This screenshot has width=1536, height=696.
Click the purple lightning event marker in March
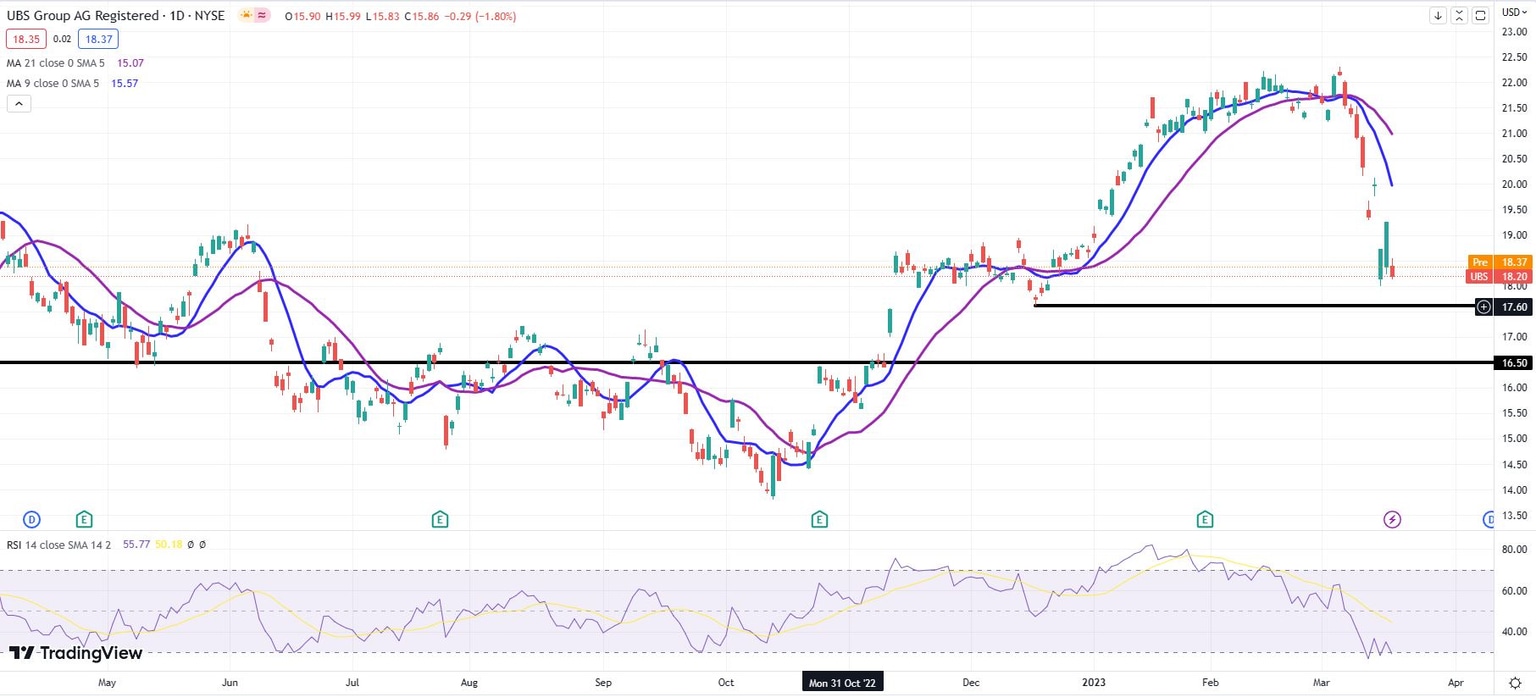tap(1392, 518)
